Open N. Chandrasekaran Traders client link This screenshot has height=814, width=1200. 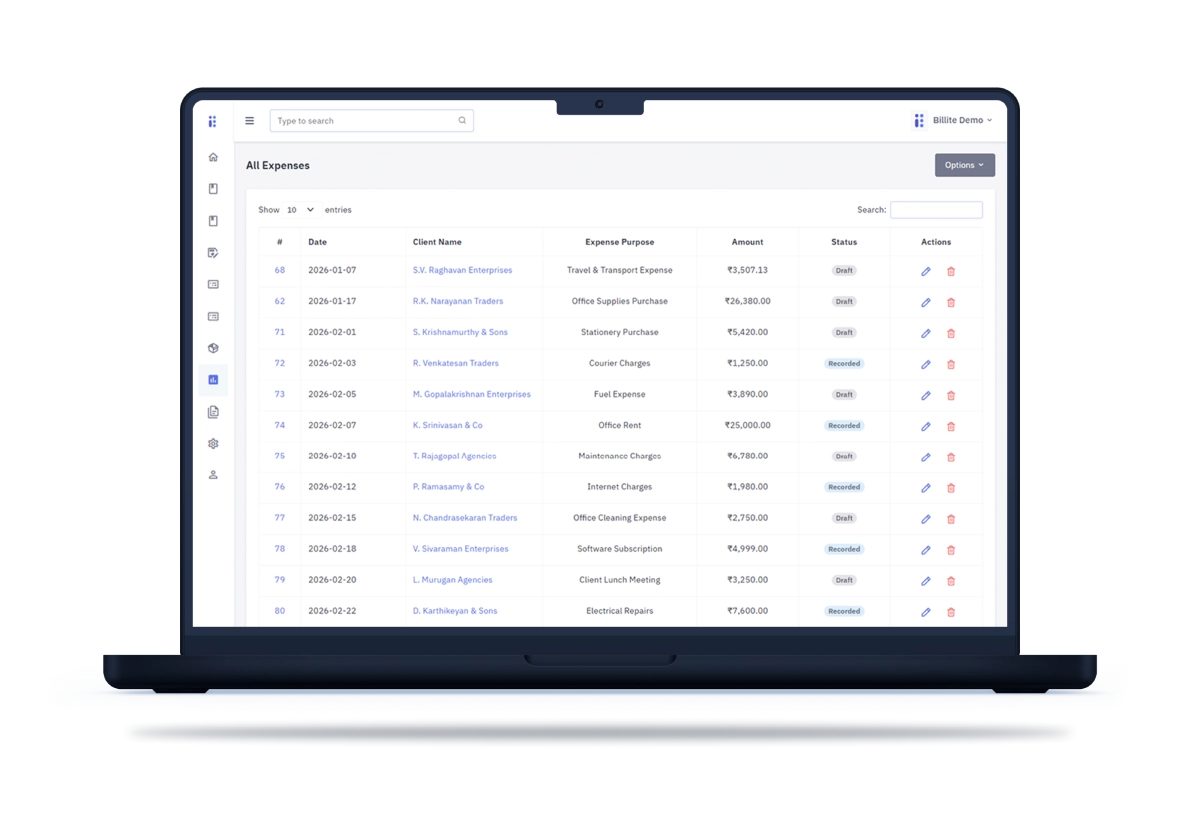coord(465,518)
